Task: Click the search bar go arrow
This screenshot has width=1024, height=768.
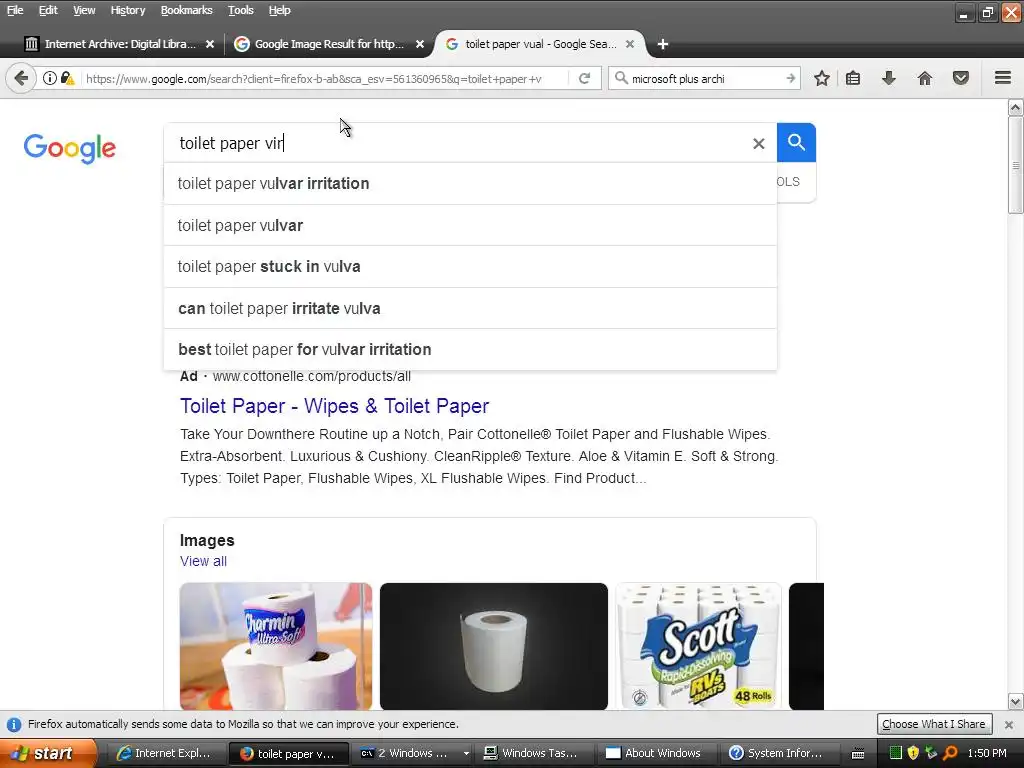Action: click(x=790, y=78)
